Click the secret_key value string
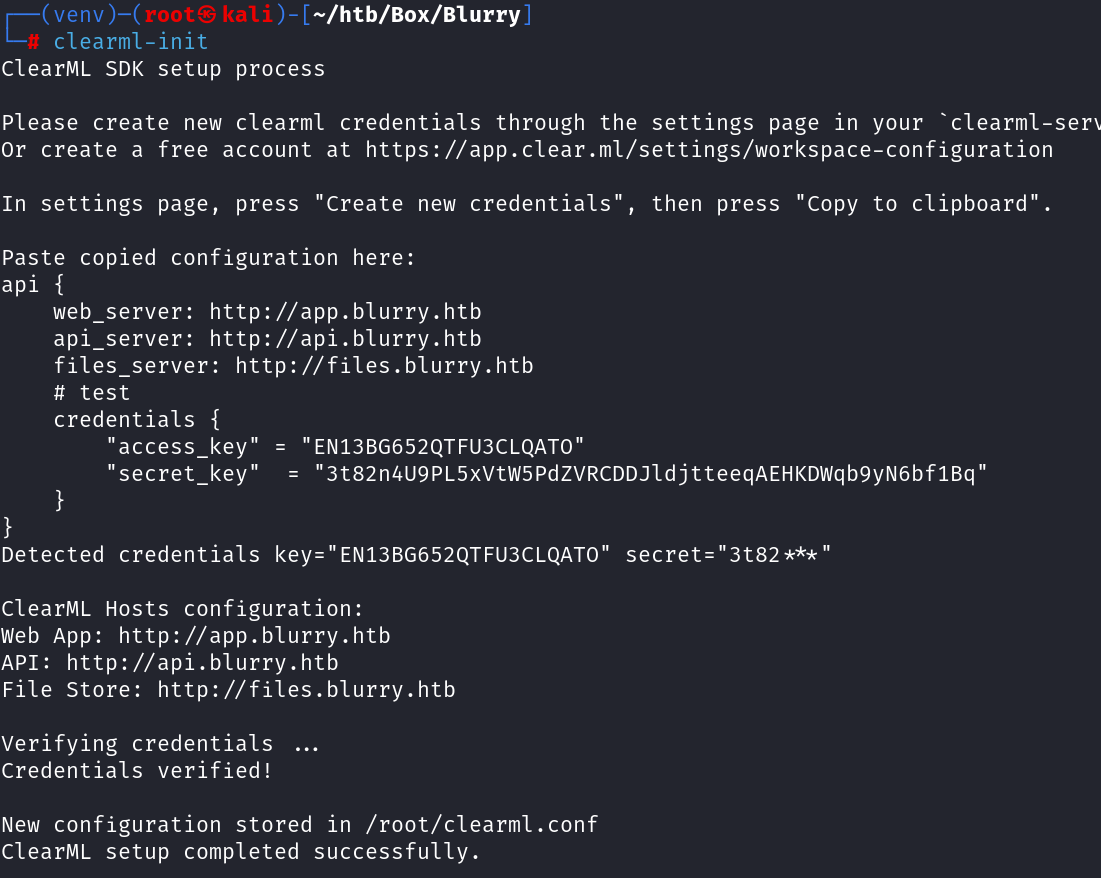Image resolution: width=1101 pixels, height=878 pixels. pyautogui.click(x=651, y=474)
